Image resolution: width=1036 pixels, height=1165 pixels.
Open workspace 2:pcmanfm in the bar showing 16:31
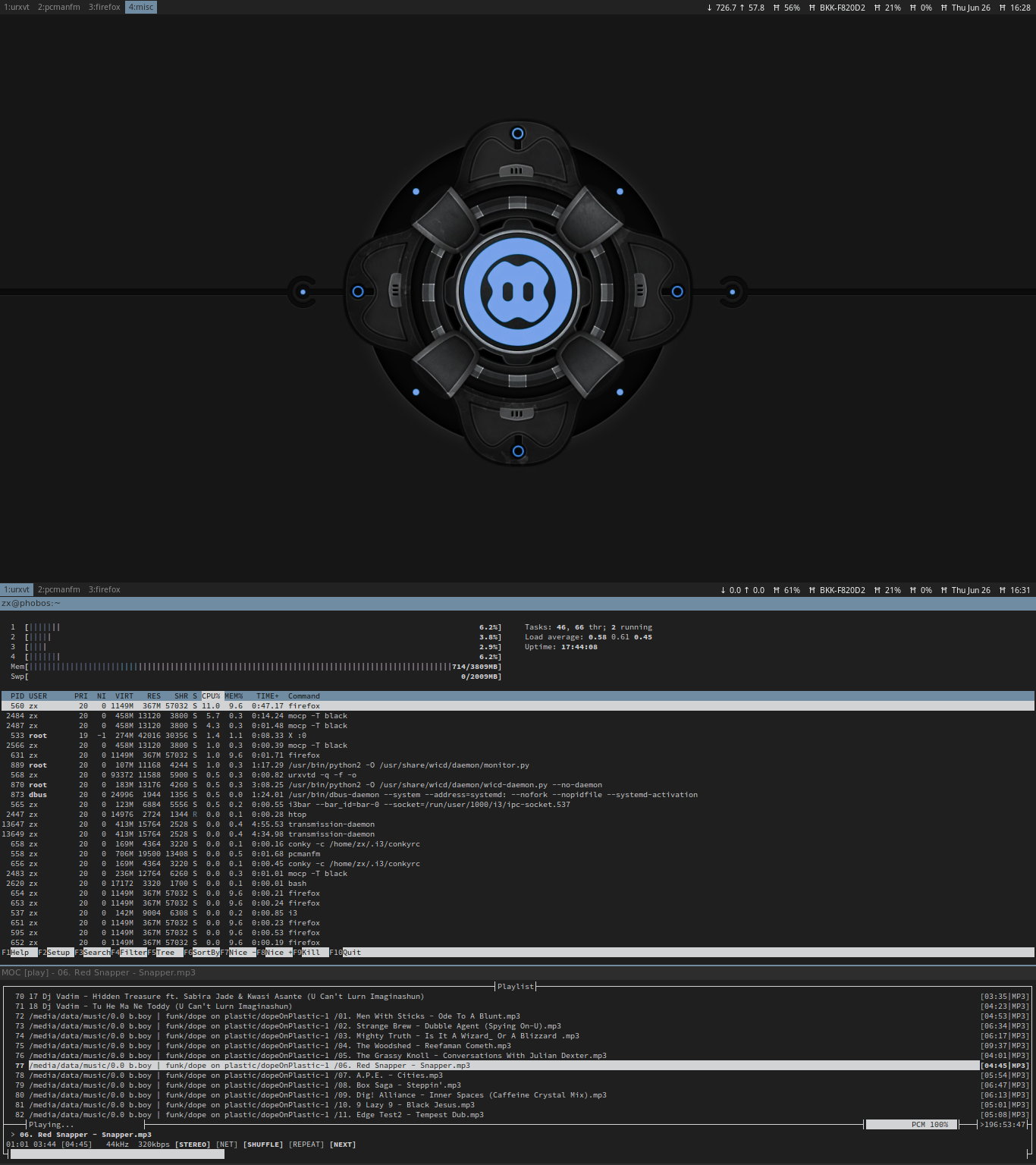click(59, 589)
